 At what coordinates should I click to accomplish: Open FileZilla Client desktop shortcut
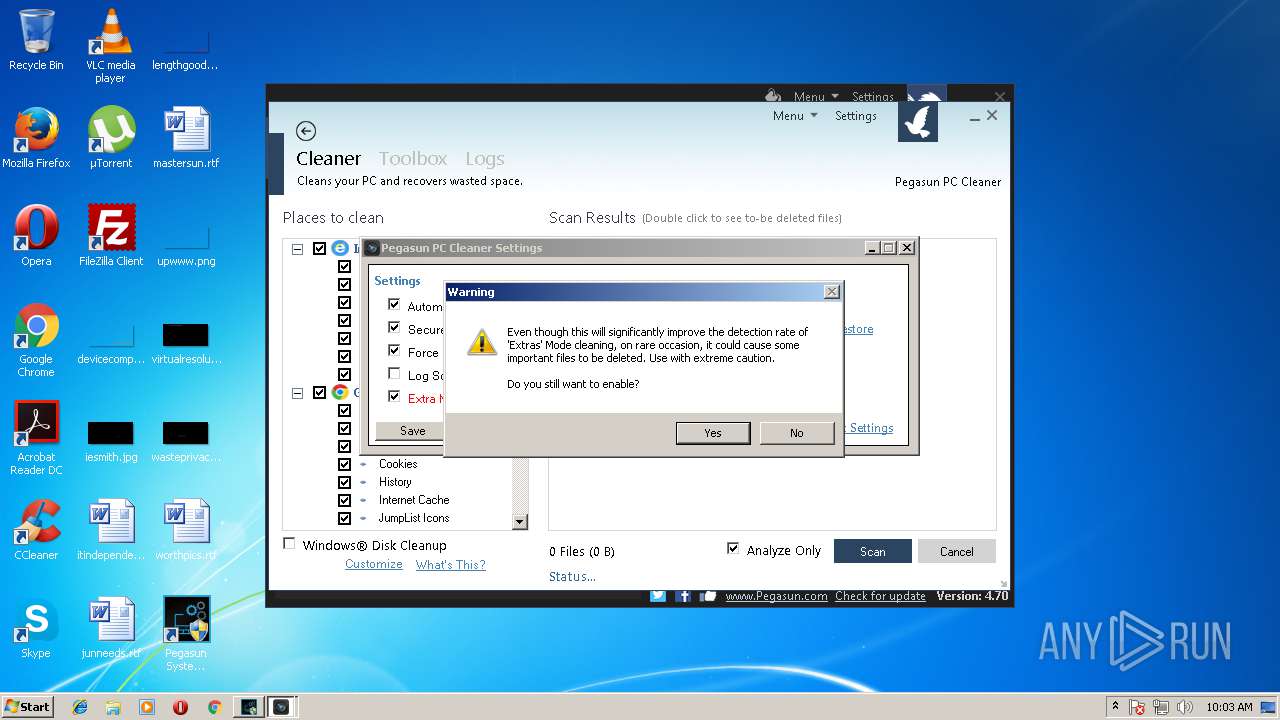pyautogui.click(x=111, y=236)
